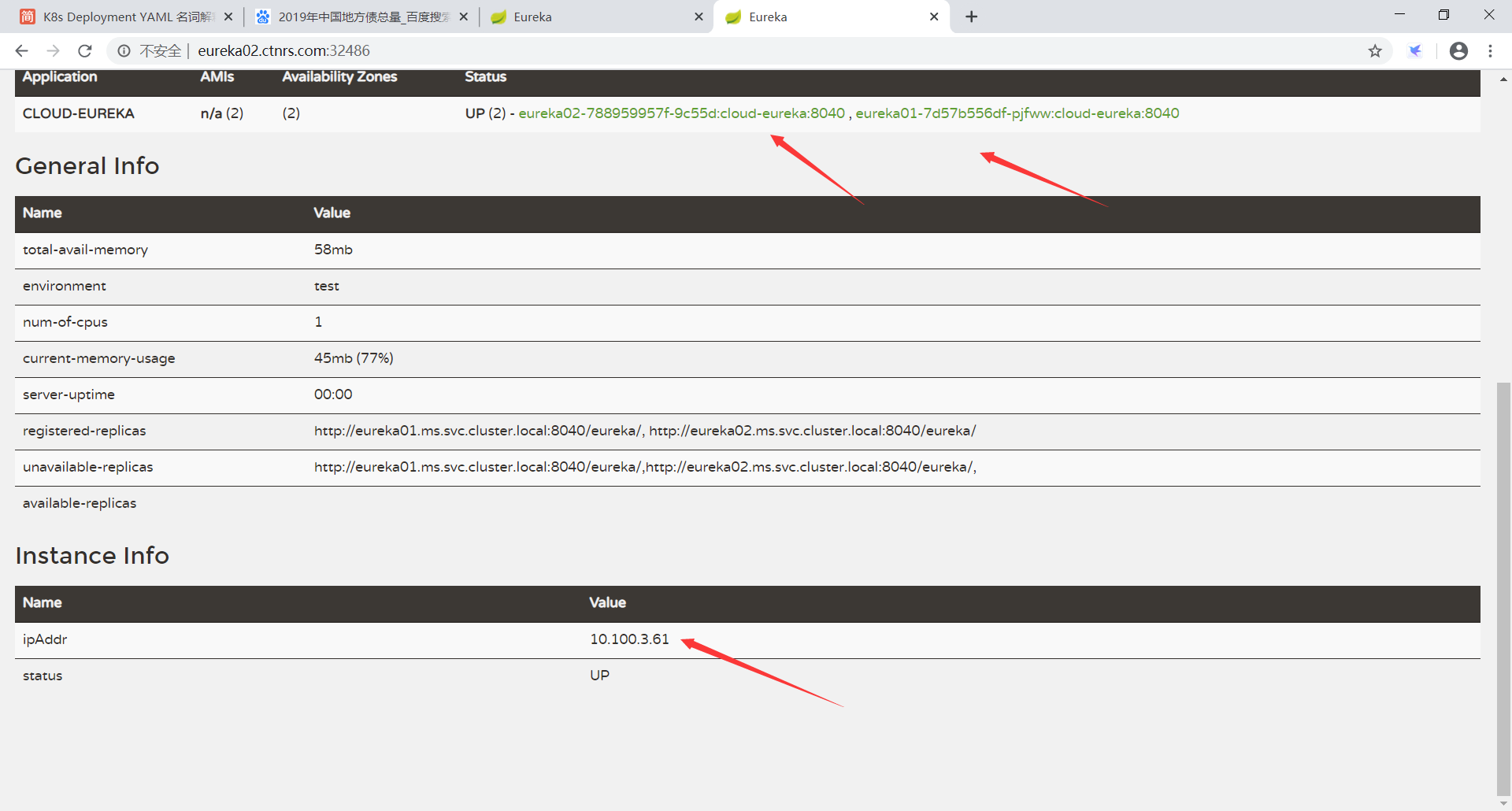
Task: Switch to the inactive Eureka tab
Action: [596, 17]
